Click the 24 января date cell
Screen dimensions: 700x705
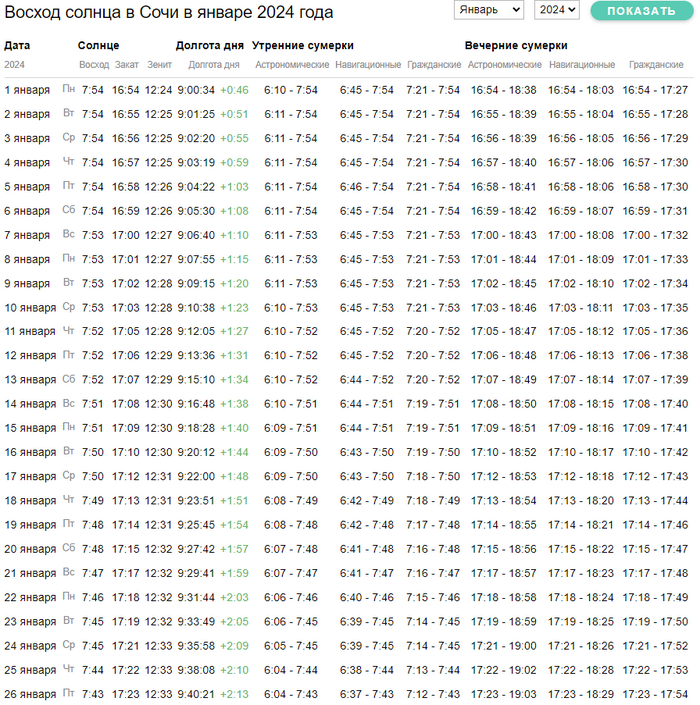(x=30, y=647)
